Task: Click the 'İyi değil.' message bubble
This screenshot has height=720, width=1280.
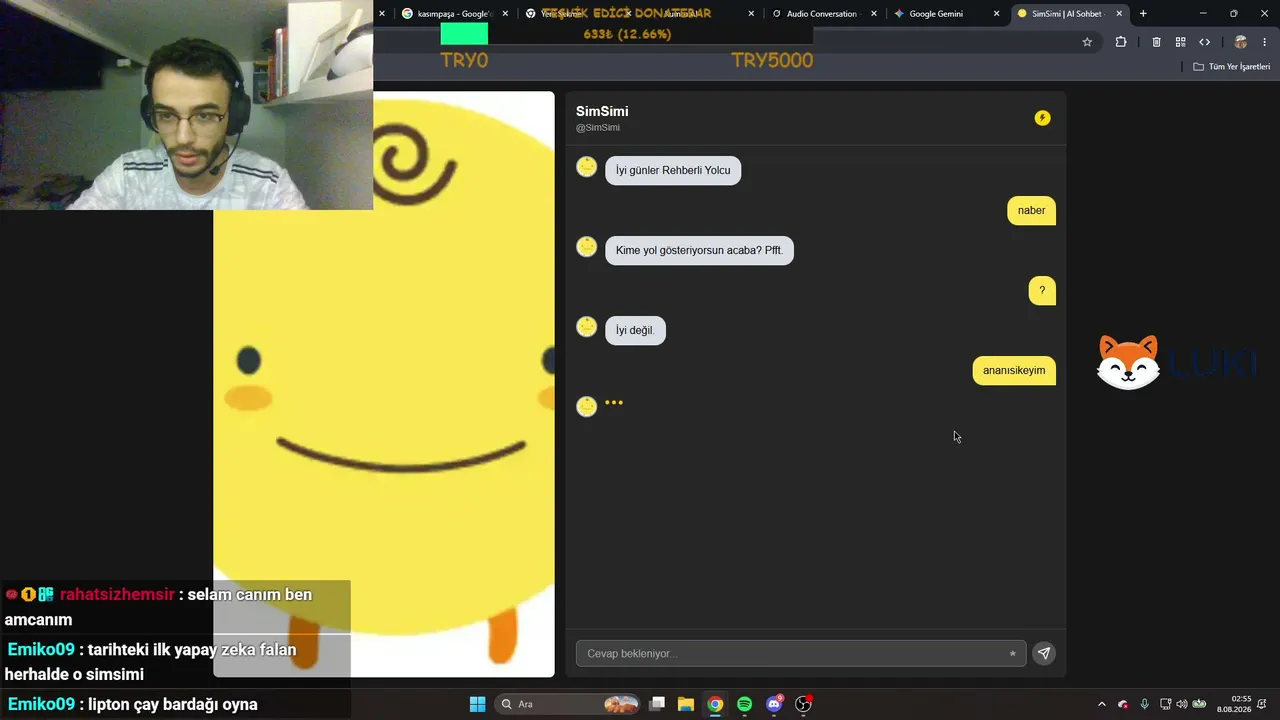Action: [x=635, y=330]
